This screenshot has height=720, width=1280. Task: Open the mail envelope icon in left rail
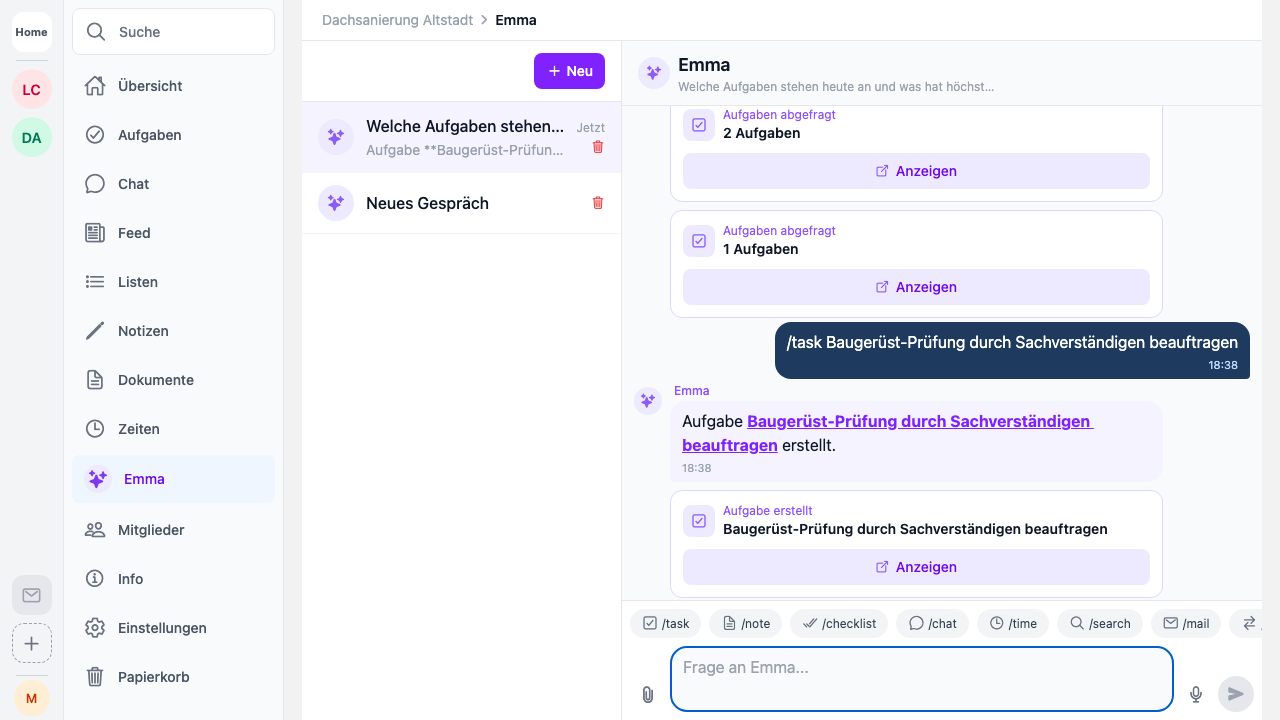coord(32,595)
